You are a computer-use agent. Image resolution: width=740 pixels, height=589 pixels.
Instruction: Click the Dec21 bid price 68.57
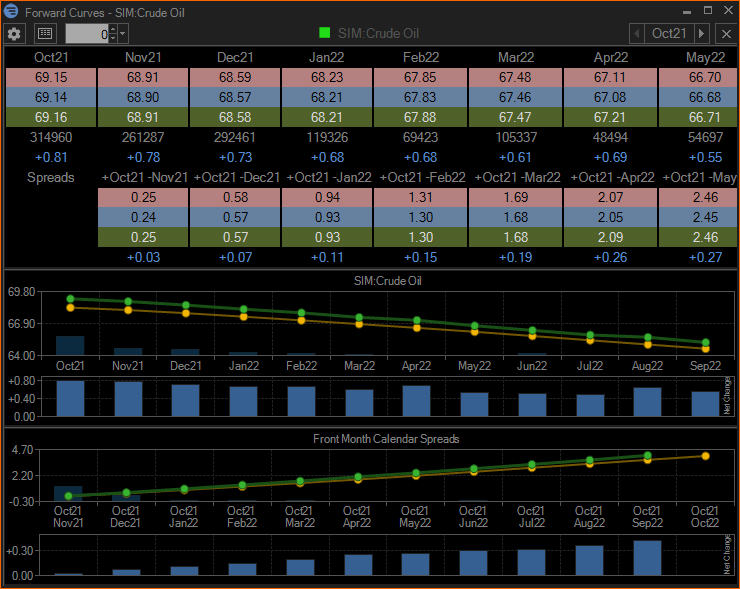tap(234, 97)
